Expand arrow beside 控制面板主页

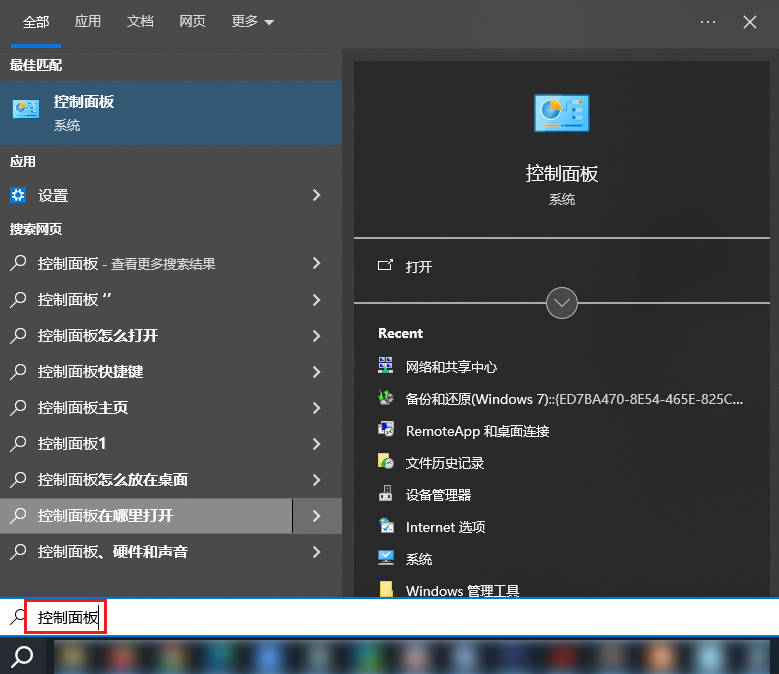tap(316, 408)
